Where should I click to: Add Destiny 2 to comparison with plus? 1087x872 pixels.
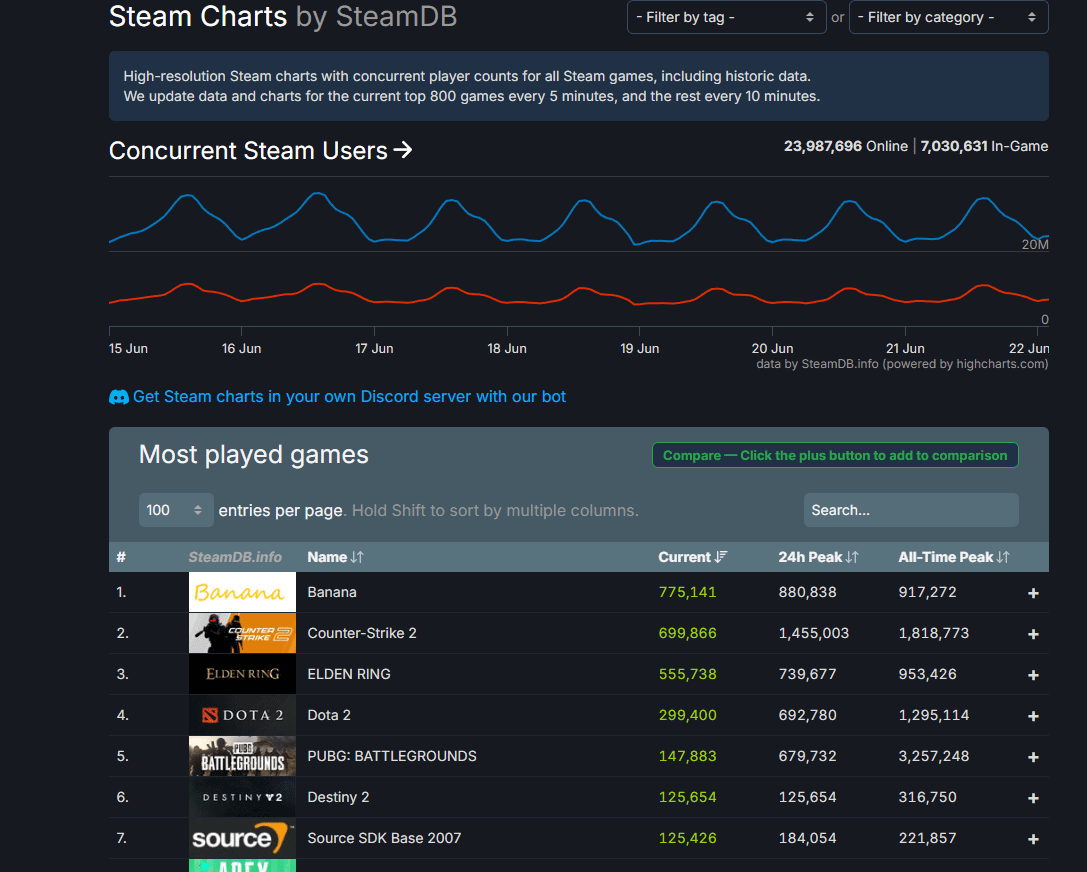[x=1033, y=798]
